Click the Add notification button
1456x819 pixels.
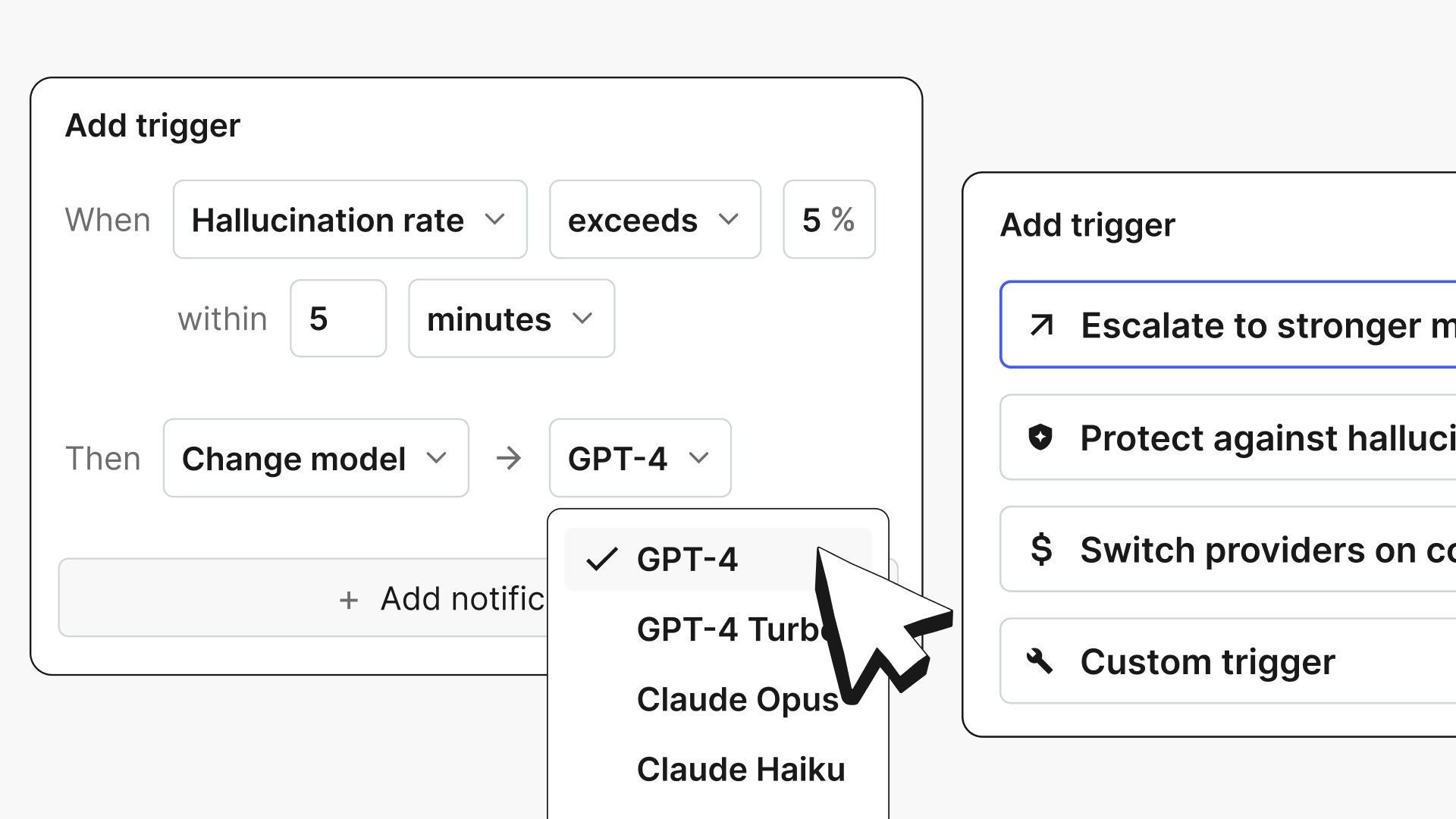tap(478, 598)
